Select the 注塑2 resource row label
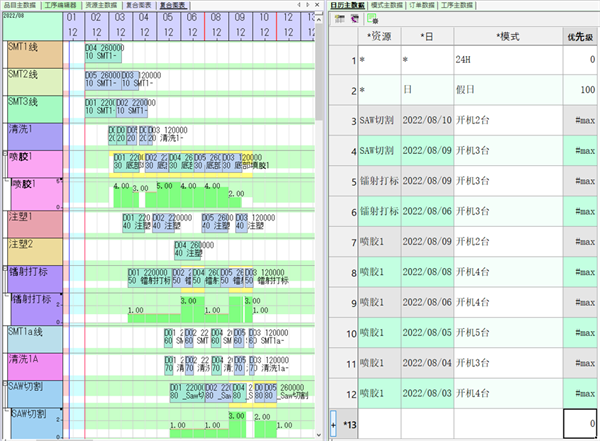Screen dimensions: 600x441 [x=35, y=252]
